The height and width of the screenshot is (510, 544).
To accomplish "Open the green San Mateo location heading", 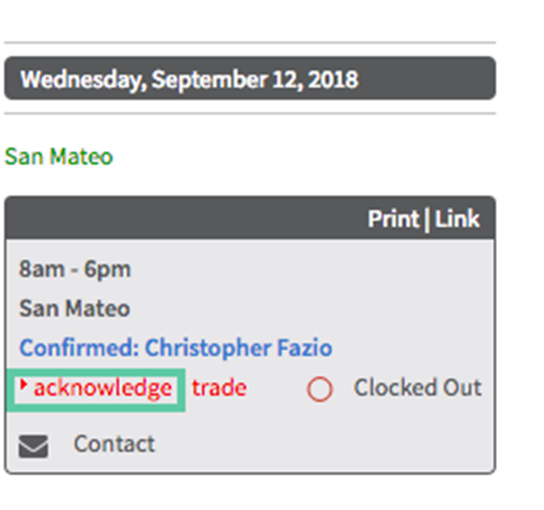I will pos(59,156).
